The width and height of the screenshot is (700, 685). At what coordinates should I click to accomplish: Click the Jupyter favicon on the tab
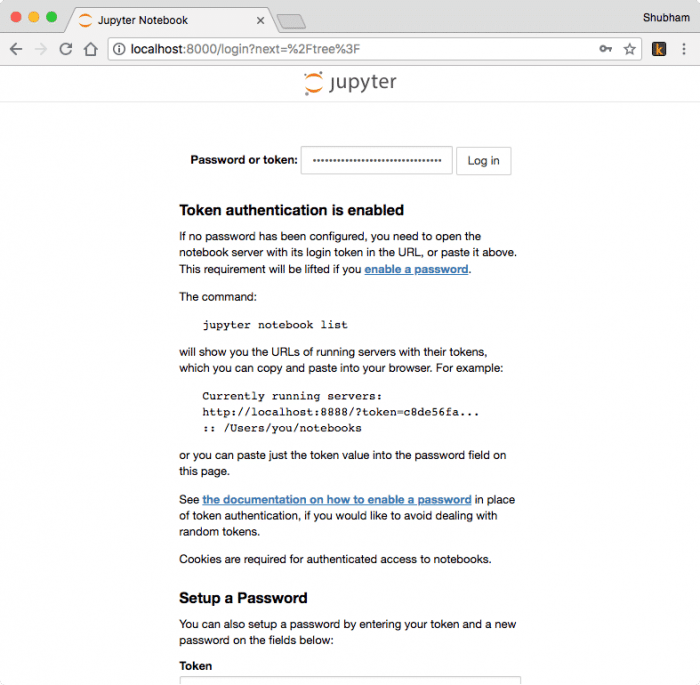tap(85, 20)
